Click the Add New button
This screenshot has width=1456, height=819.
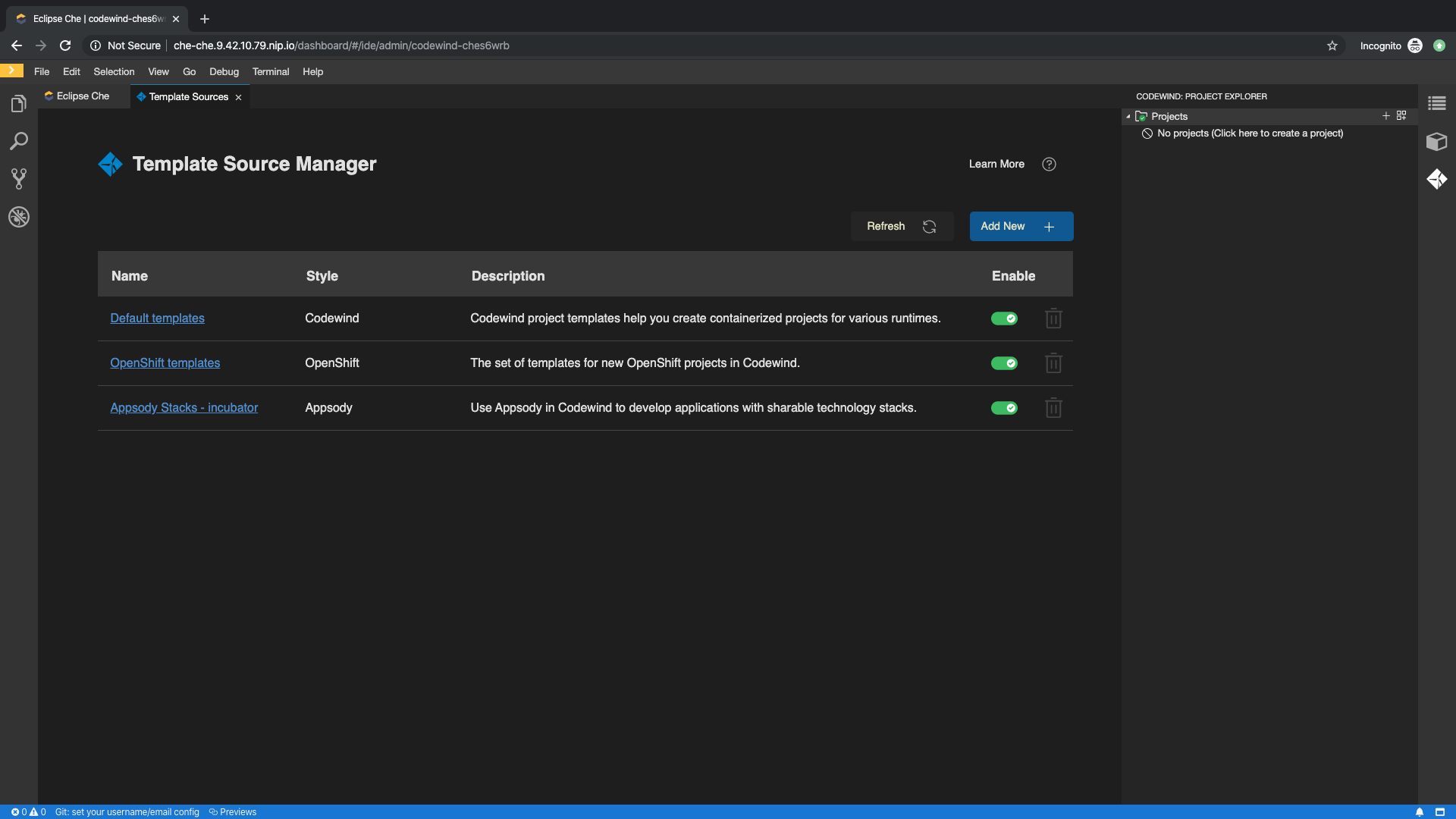pos(1021,226)
